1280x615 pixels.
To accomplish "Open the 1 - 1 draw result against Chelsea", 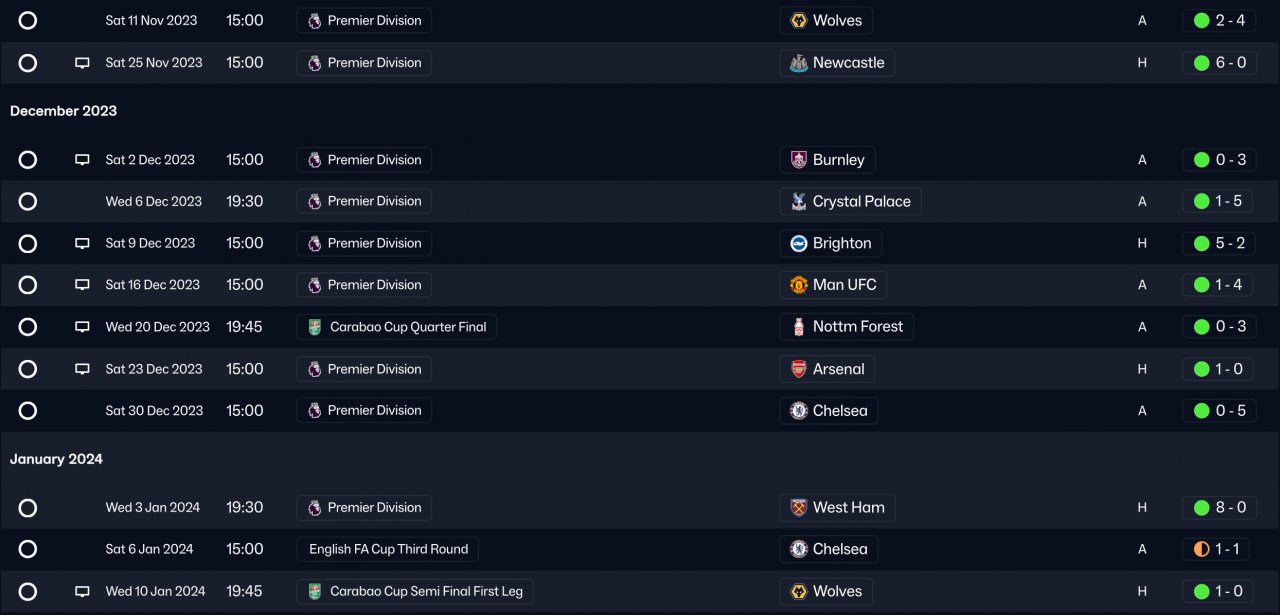I will tap(1219, 549).
